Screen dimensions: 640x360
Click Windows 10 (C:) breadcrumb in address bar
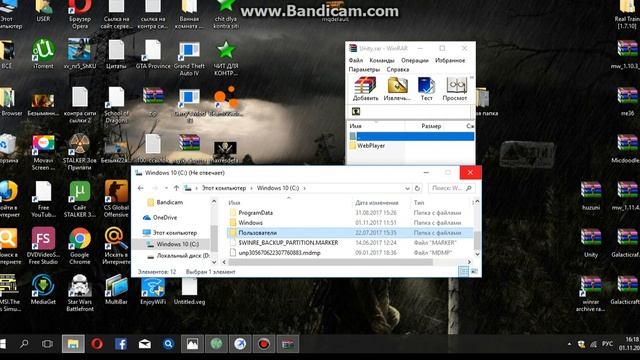pos(278,188)
